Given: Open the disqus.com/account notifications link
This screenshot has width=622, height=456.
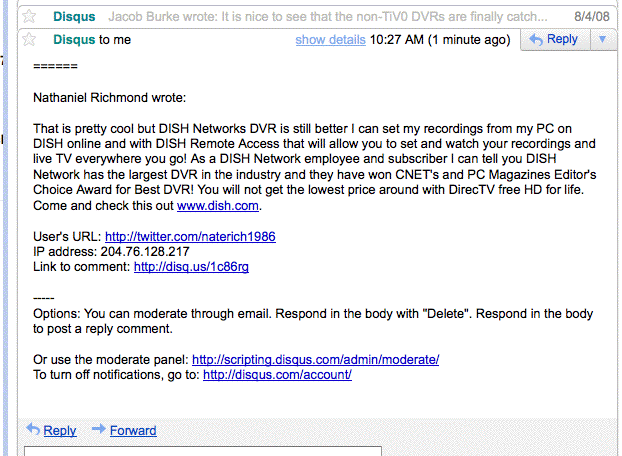Looking at the screenshot, I should click(277, 375).
